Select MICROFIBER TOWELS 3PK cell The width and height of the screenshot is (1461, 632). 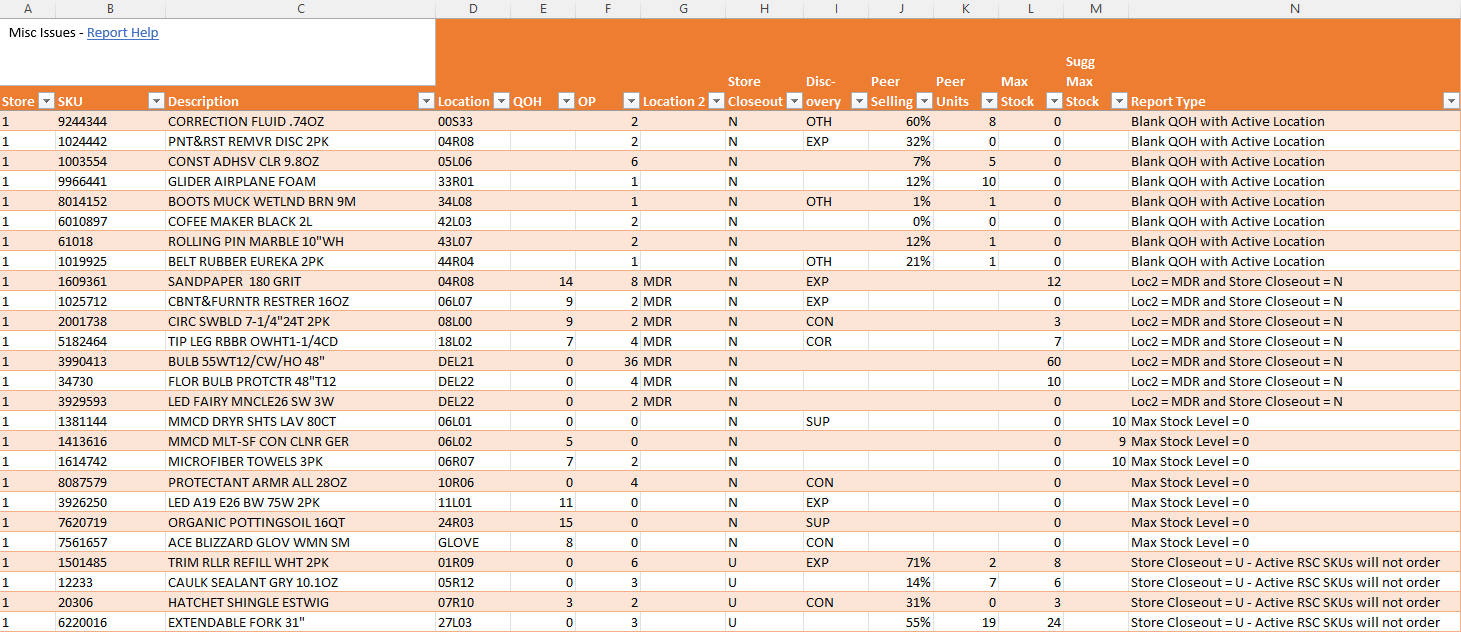pos(300,461)
